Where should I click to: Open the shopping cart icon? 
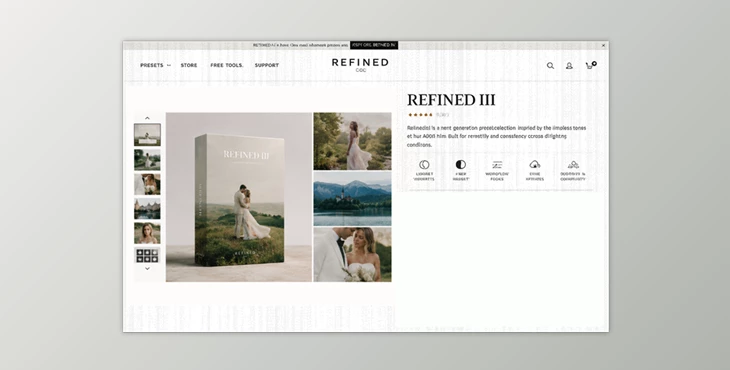(x=590, y=65)
